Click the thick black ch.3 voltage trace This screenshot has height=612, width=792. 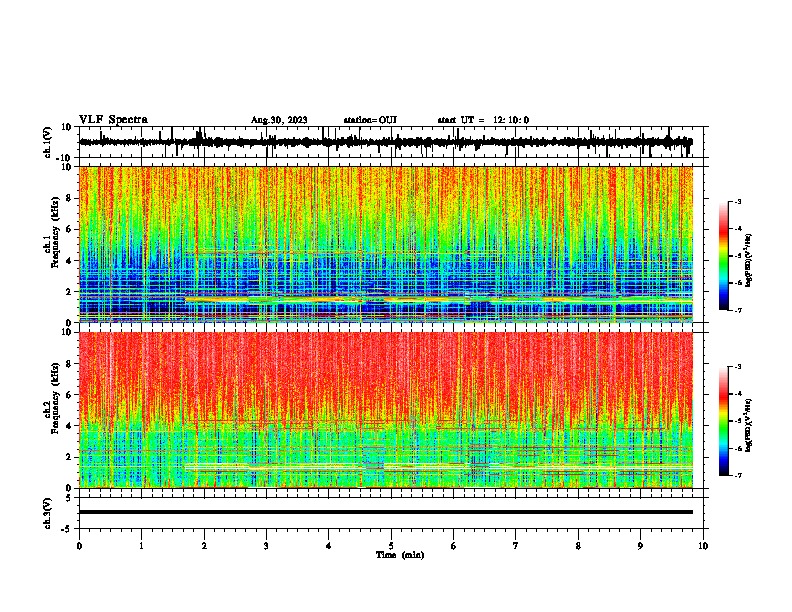[385, 512]
